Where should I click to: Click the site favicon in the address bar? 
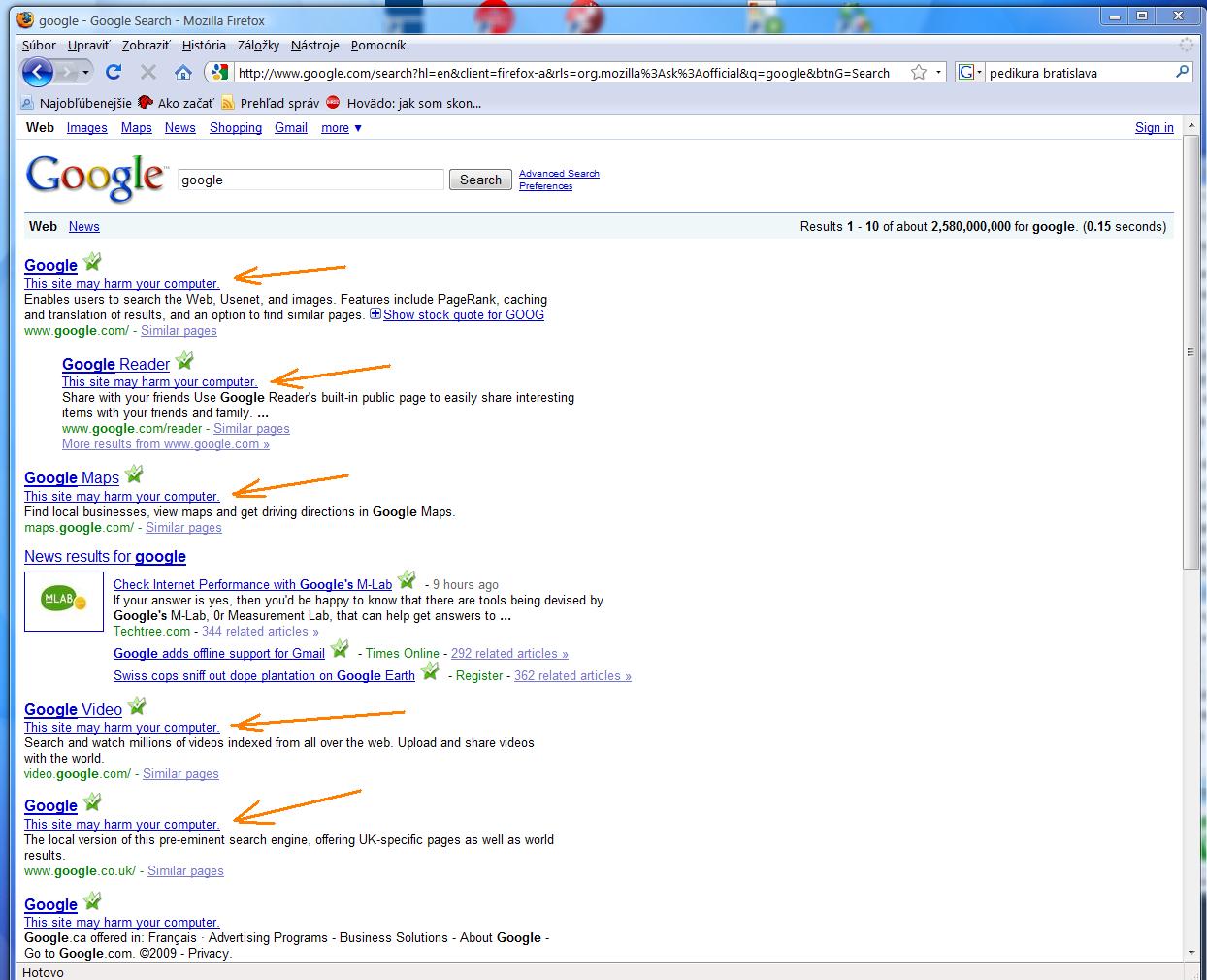click(220, 73)
